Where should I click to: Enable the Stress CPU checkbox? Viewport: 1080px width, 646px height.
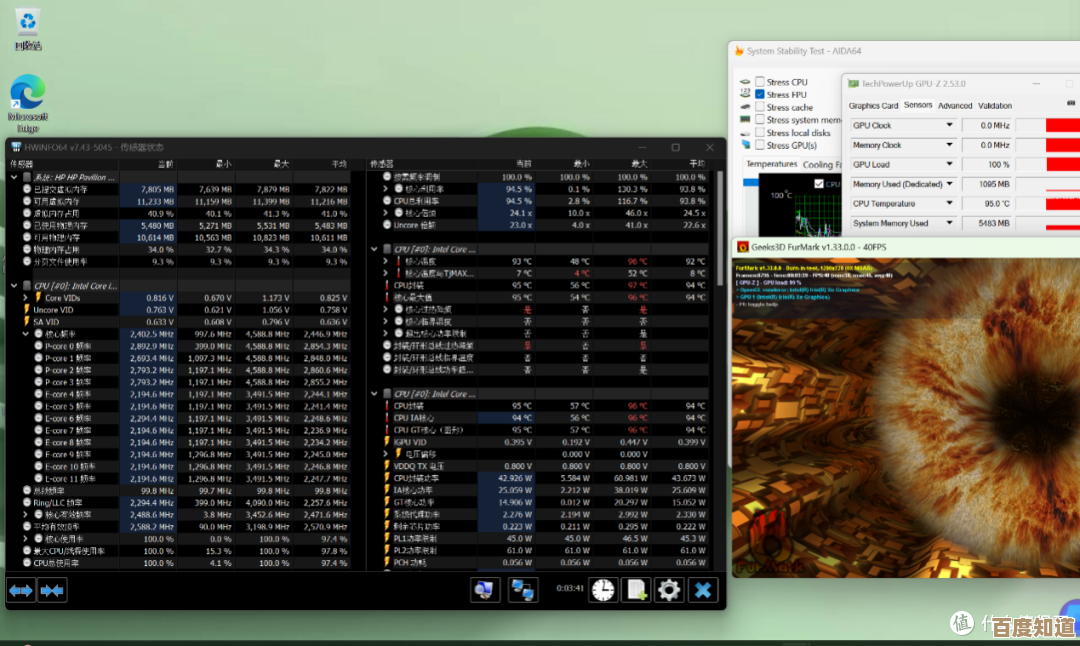pos(760,82)
